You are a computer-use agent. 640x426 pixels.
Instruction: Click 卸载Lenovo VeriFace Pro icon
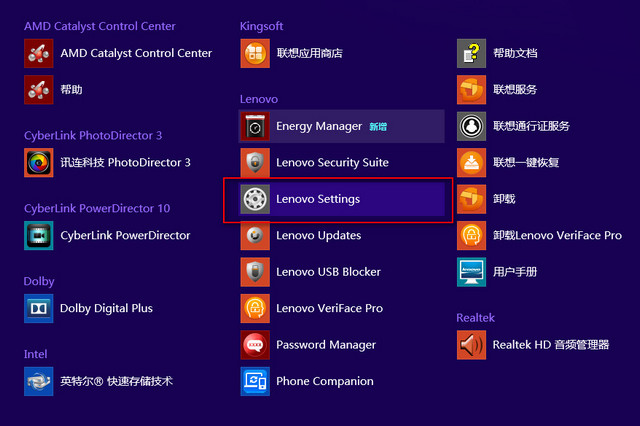[x=471, y=235]
